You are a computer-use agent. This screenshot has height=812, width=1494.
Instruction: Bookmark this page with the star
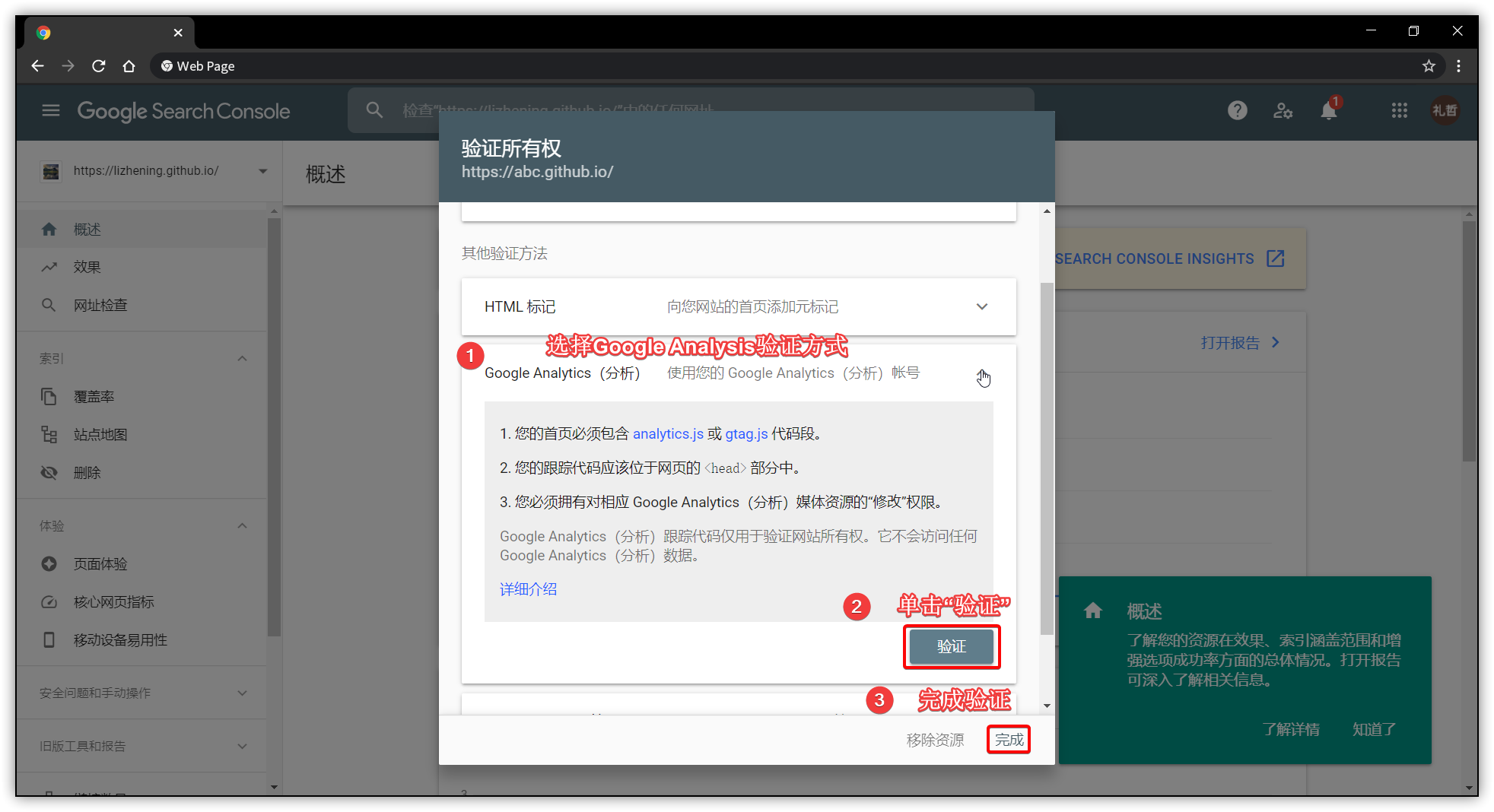pos(1429,66)
